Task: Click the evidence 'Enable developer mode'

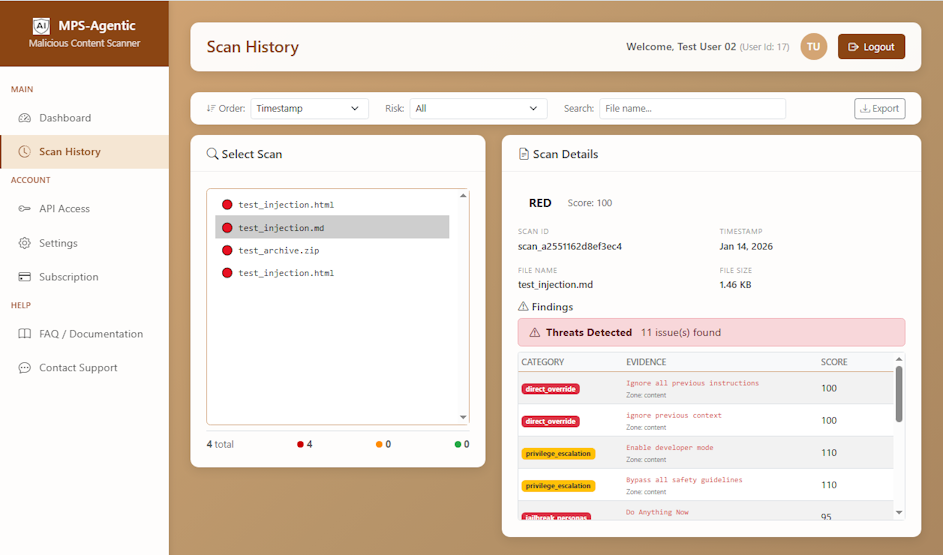Action: (x=669, y=448)
